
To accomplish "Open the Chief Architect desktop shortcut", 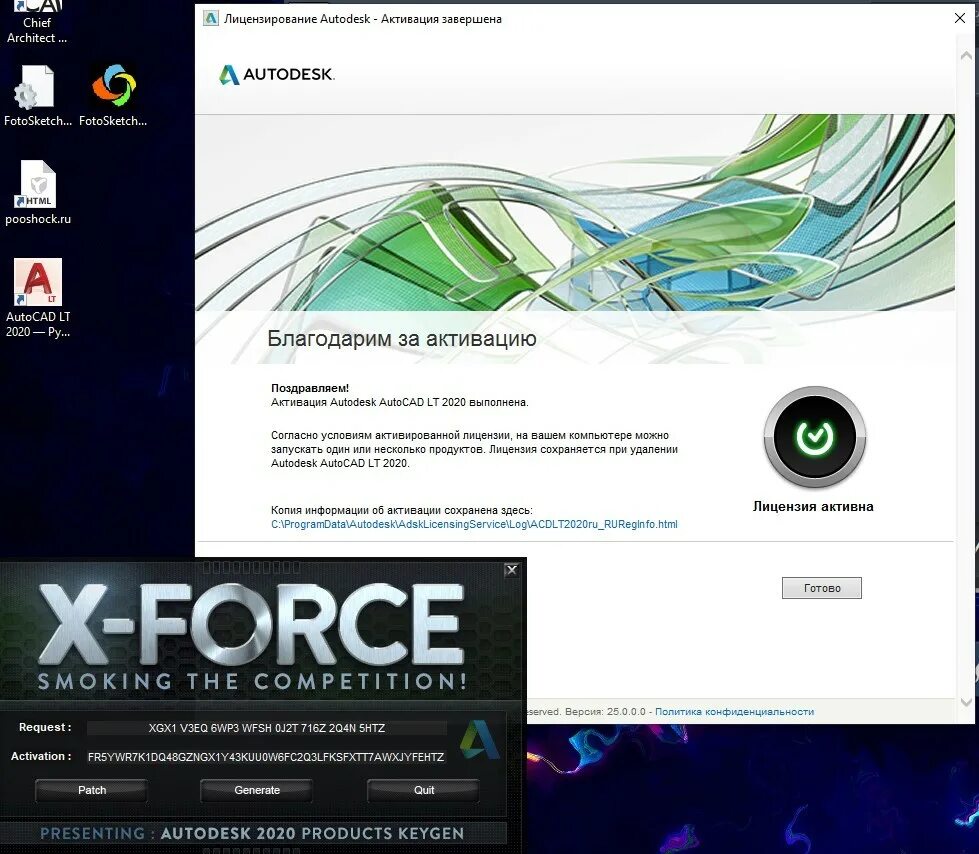I will 37,22.
